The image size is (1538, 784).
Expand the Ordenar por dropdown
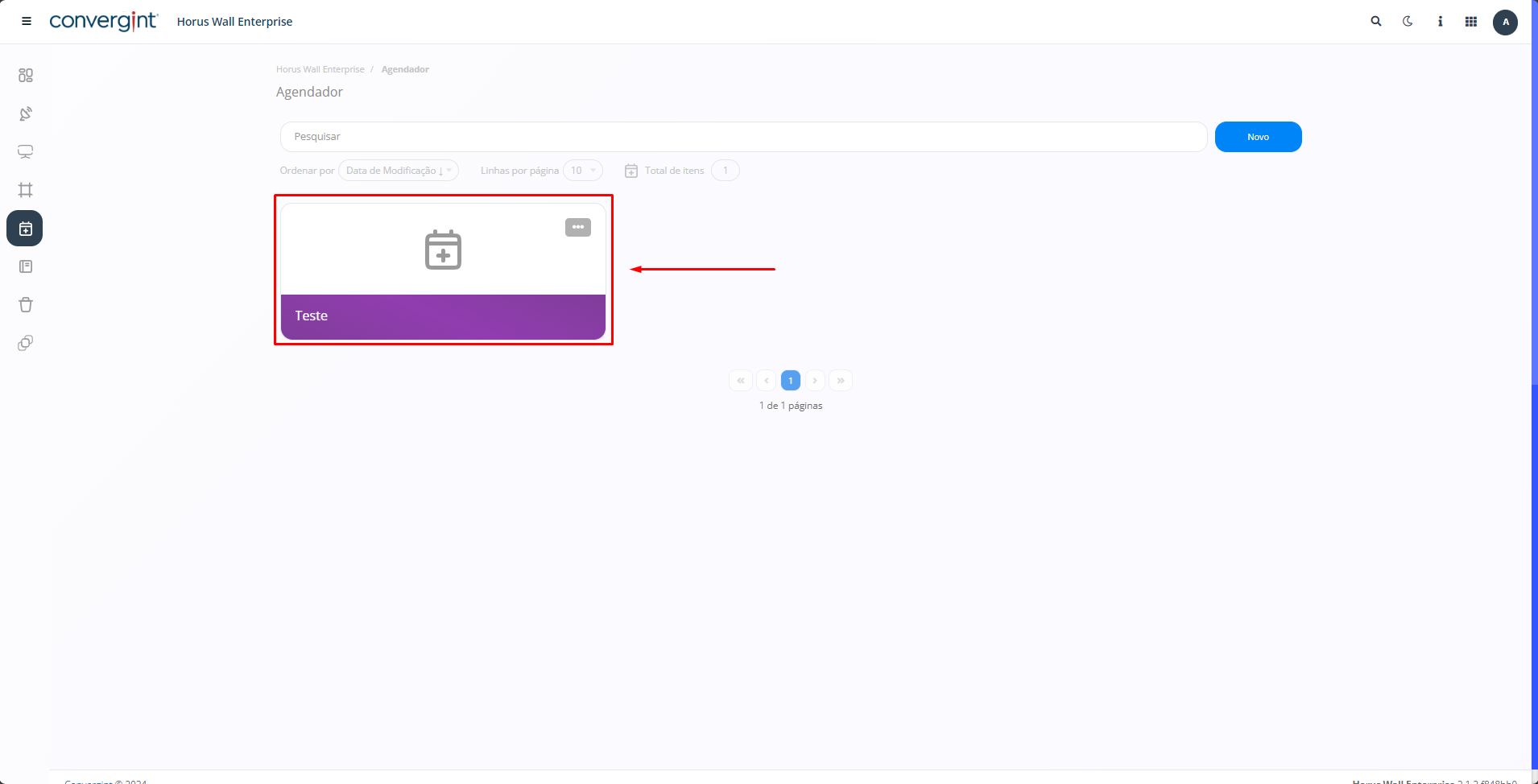click(x=399, y=171)
